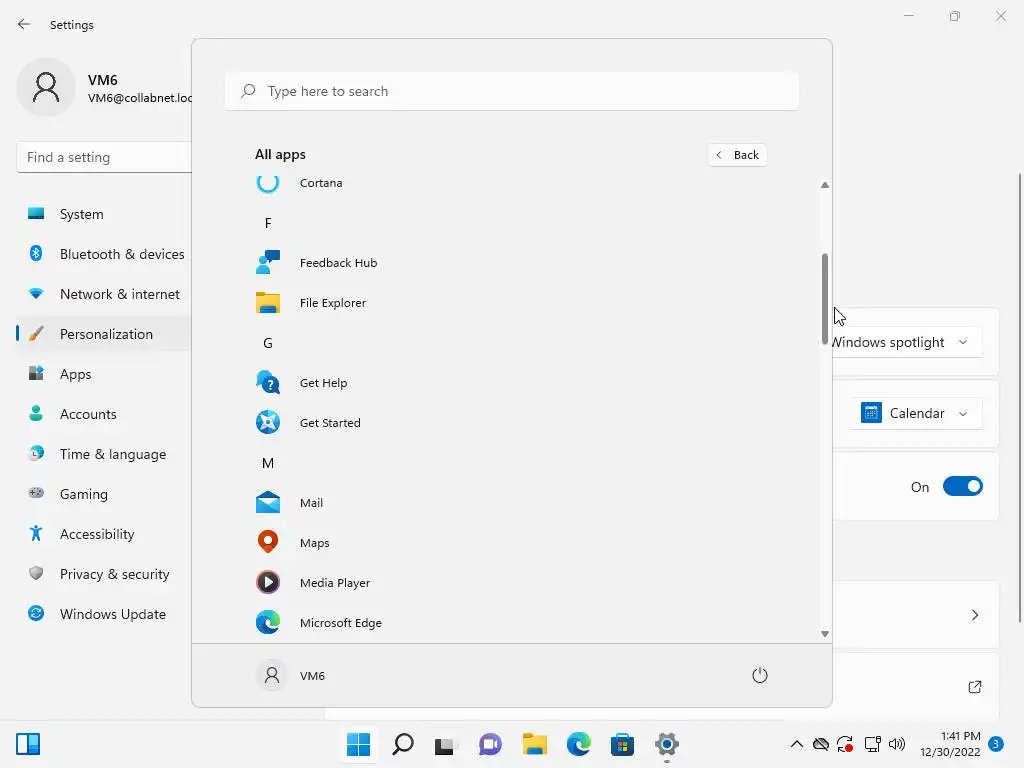The height and width of the screenshot is (768, 1024).
Task: Open Chat app on taskbar
Action: coord(490,744)
